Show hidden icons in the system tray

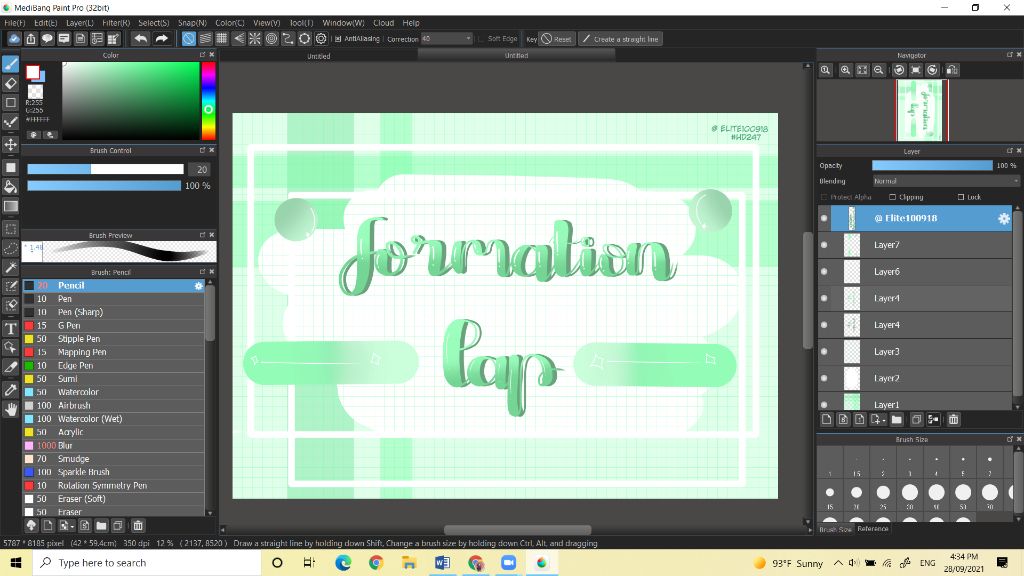(838, 563)
